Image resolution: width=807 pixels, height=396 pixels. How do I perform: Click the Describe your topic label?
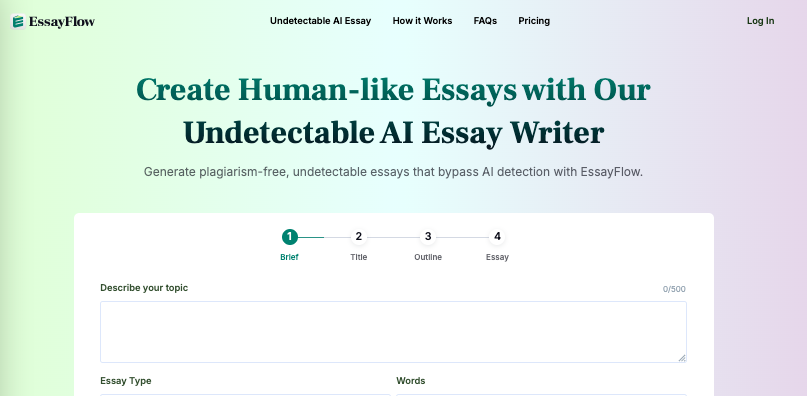point(144,288)
